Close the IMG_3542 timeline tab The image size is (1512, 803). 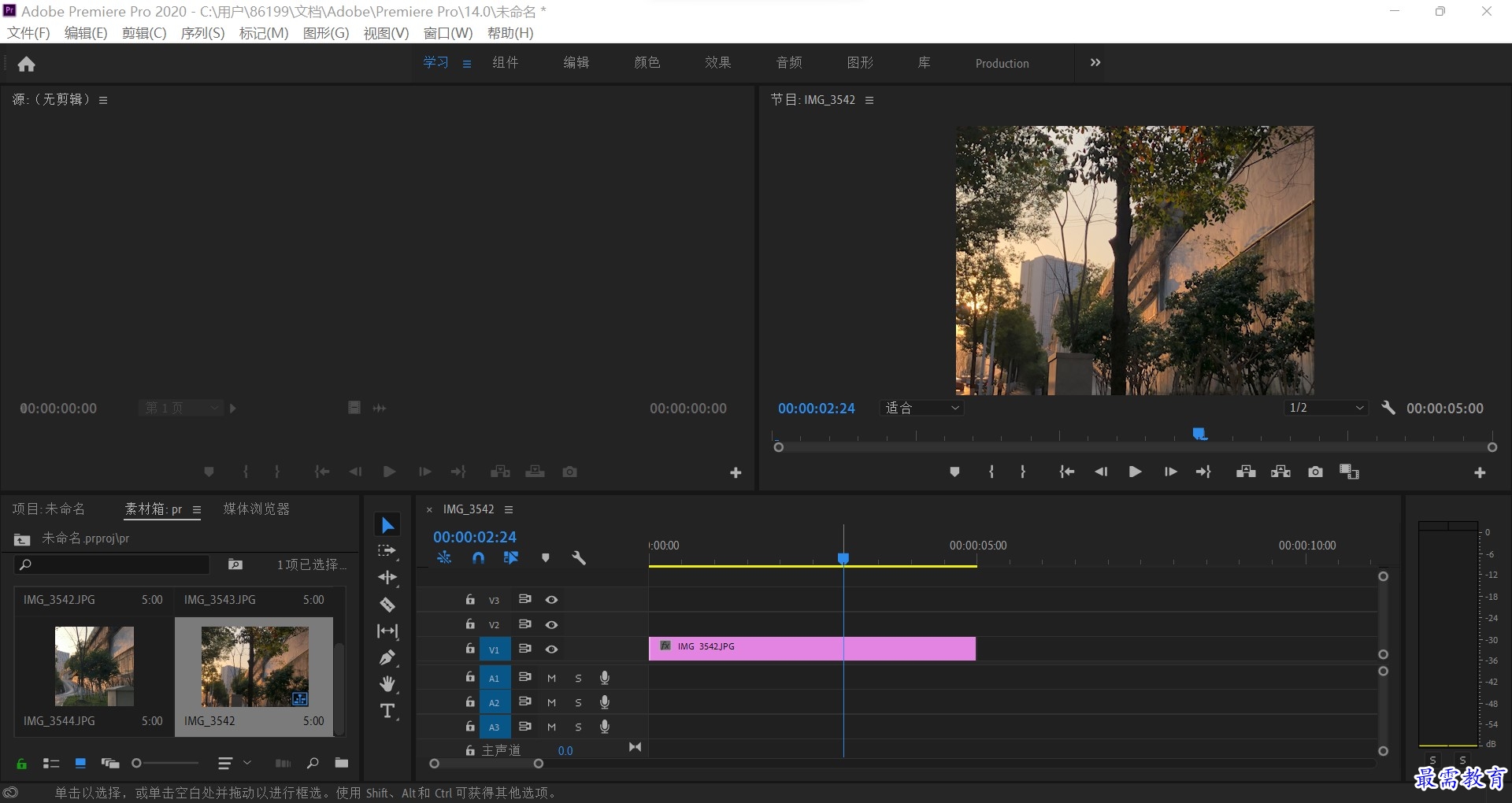[x=429, y=510]
